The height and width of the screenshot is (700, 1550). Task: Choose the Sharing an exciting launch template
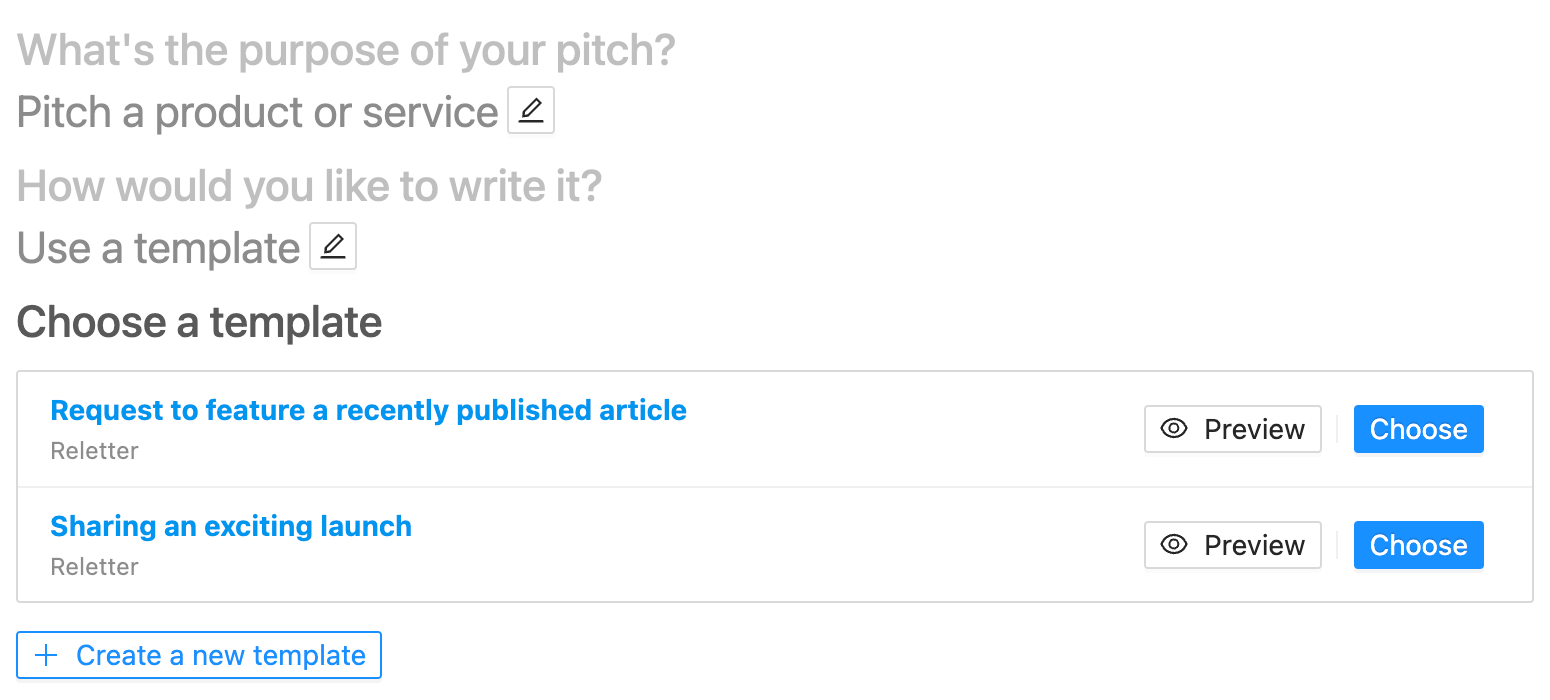[x=1418, y=545]
